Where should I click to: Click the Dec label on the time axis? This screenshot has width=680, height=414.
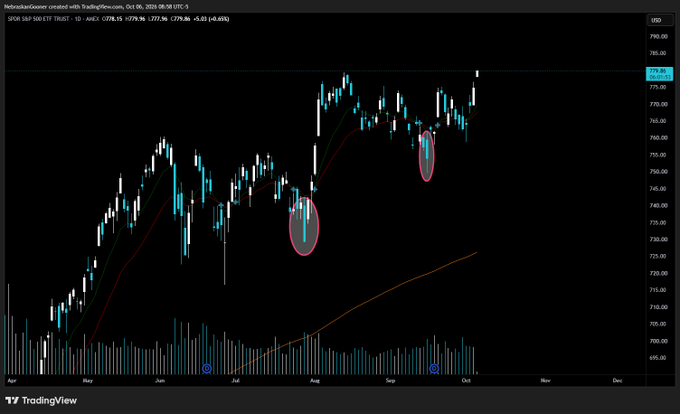tap(618, 381)
